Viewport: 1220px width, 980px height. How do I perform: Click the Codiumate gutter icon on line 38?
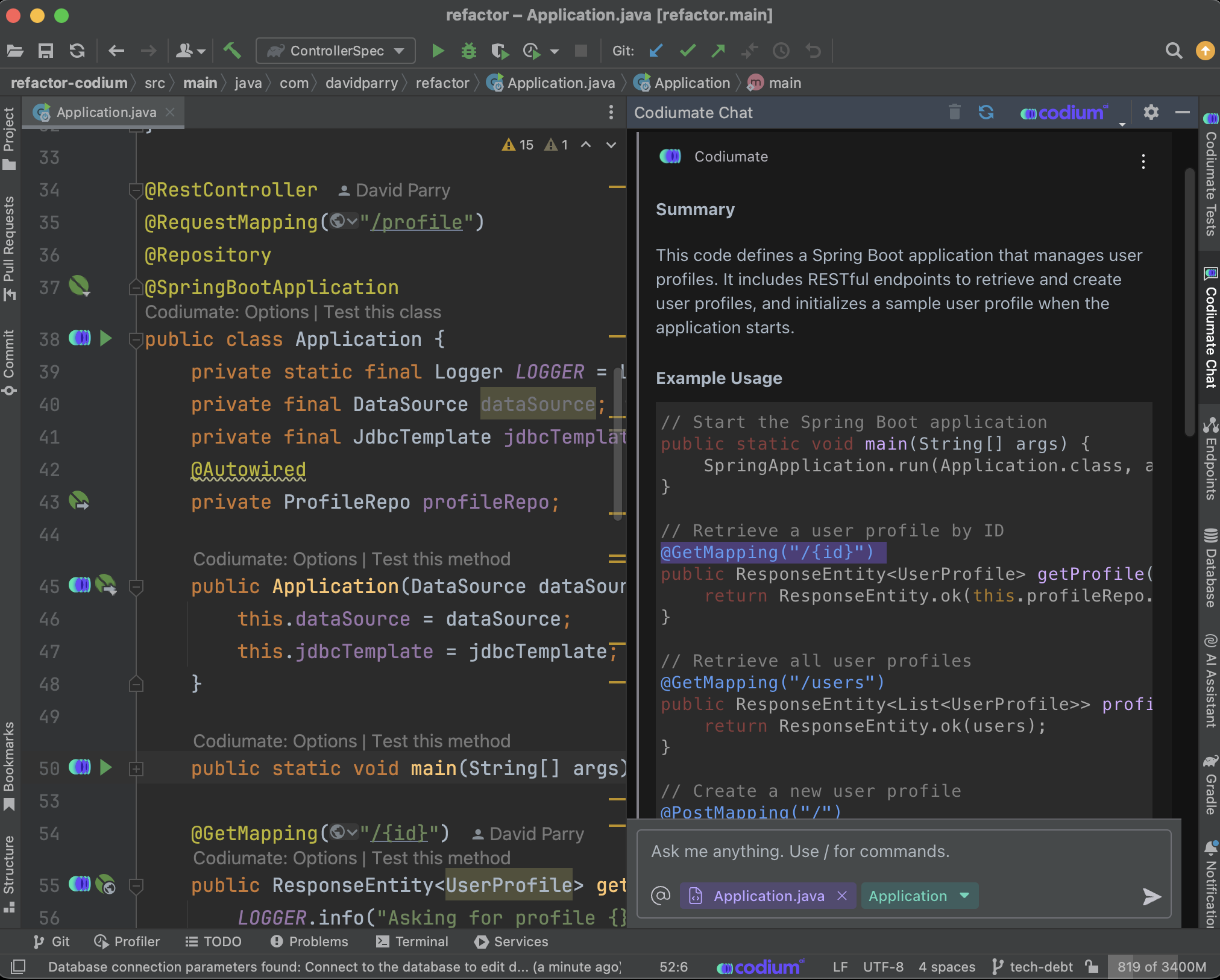(80, 338)
